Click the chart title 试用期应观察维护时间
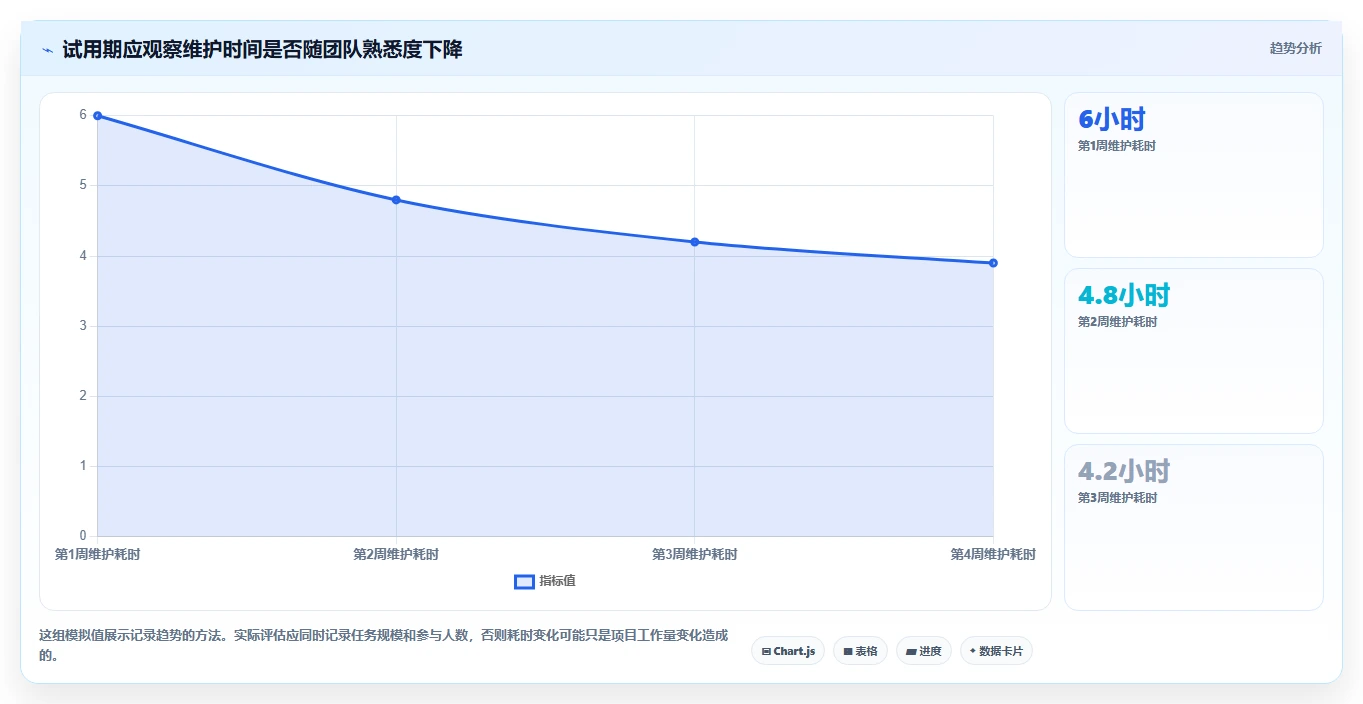The height and width of the screenshot is (704, 1363). point(263,49)
